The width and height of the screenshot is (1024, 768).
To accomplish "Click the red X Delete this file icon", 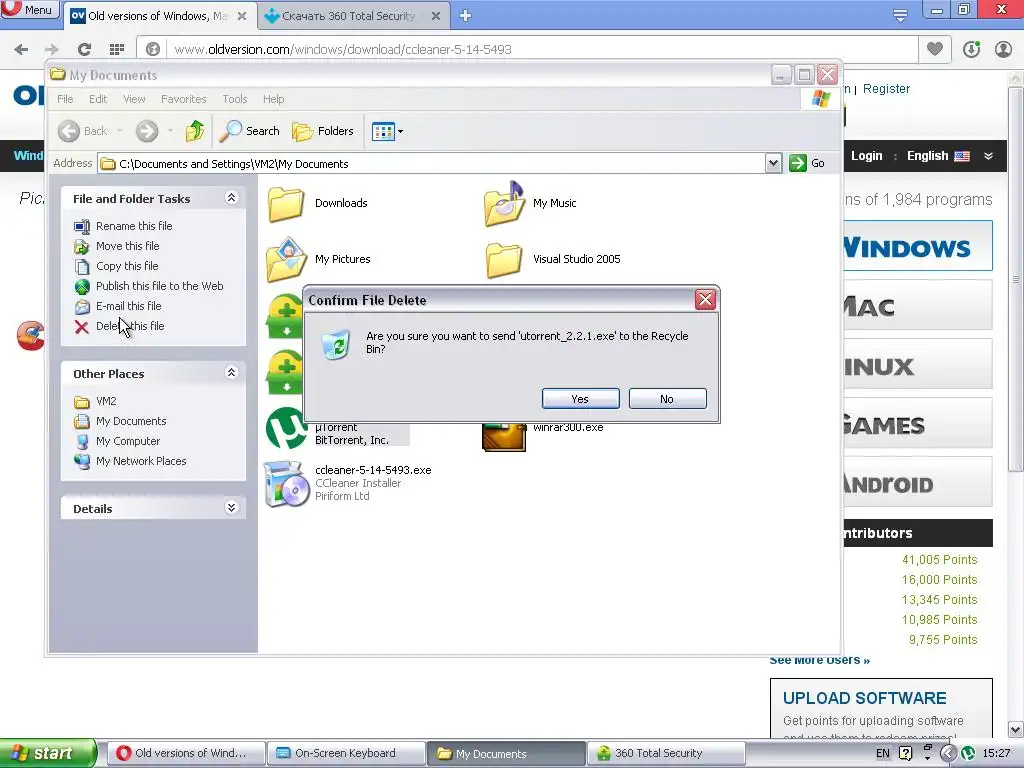I will (82, 327).
